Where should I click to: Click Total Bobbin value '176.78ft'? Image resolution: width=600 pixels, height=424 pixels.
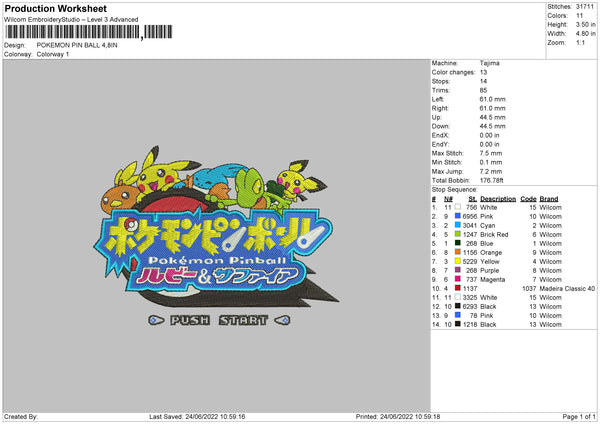[x=492, y=180]
